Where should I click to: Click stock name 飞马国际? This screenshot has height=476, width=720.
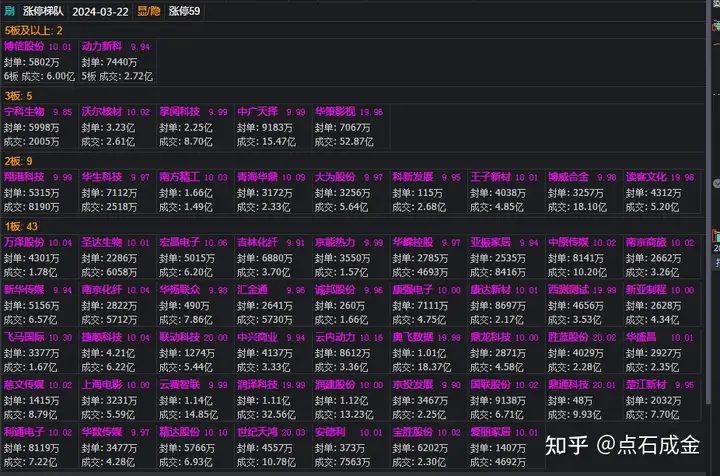(24, 337)
